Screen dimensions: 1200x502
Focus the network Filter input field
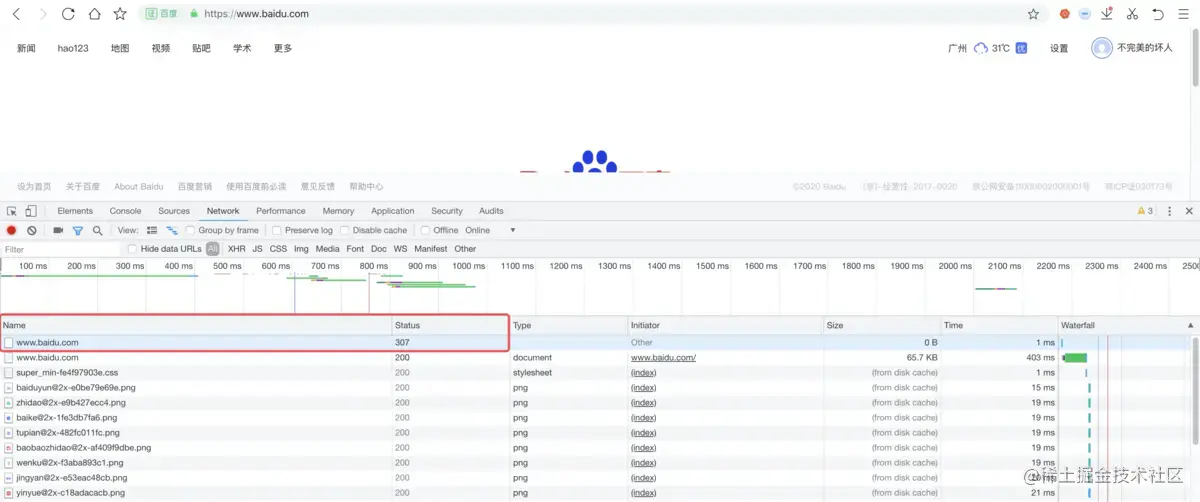tap(60, 249)
